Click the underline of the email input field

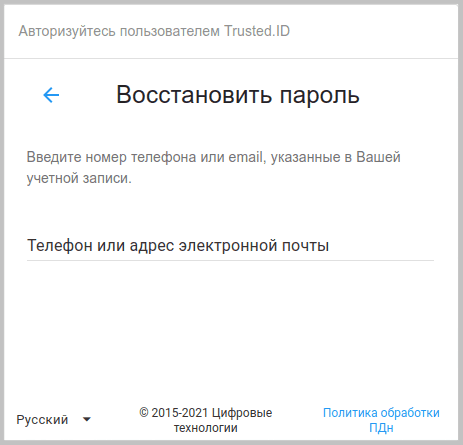click(230, 260)
